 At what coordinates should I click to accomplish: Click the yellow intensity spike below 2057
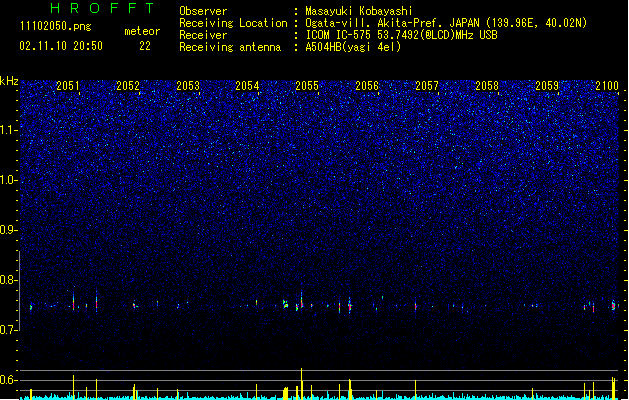[x=416, y=390]
